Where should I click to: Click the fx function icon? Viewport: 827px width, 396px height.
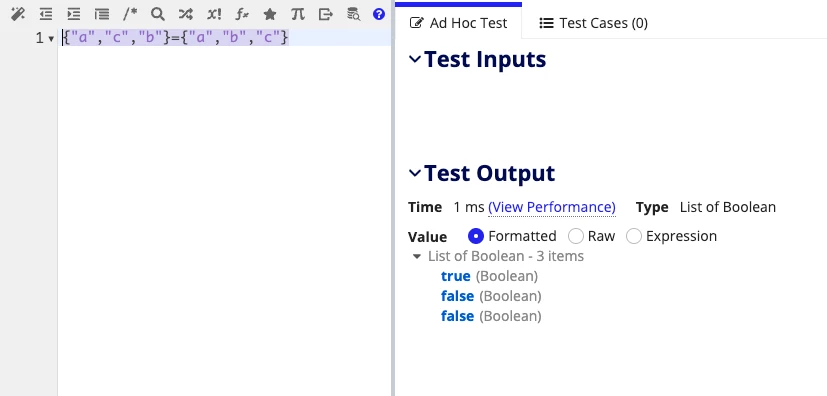[242, 14]
